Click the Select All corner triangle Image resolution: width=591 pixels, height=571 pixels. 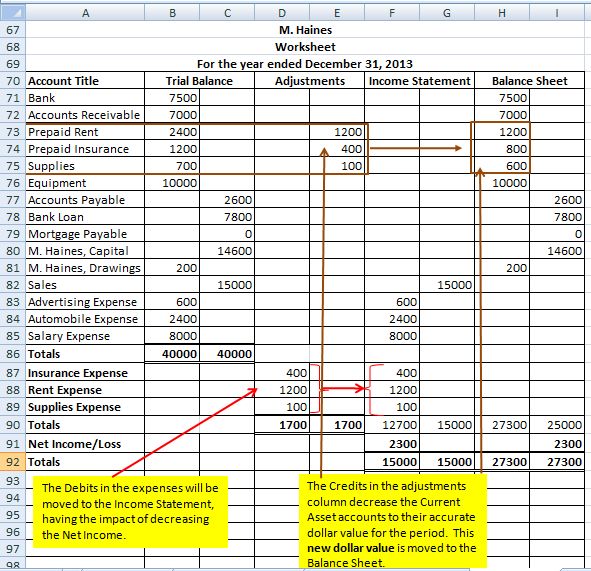[13, 13]
